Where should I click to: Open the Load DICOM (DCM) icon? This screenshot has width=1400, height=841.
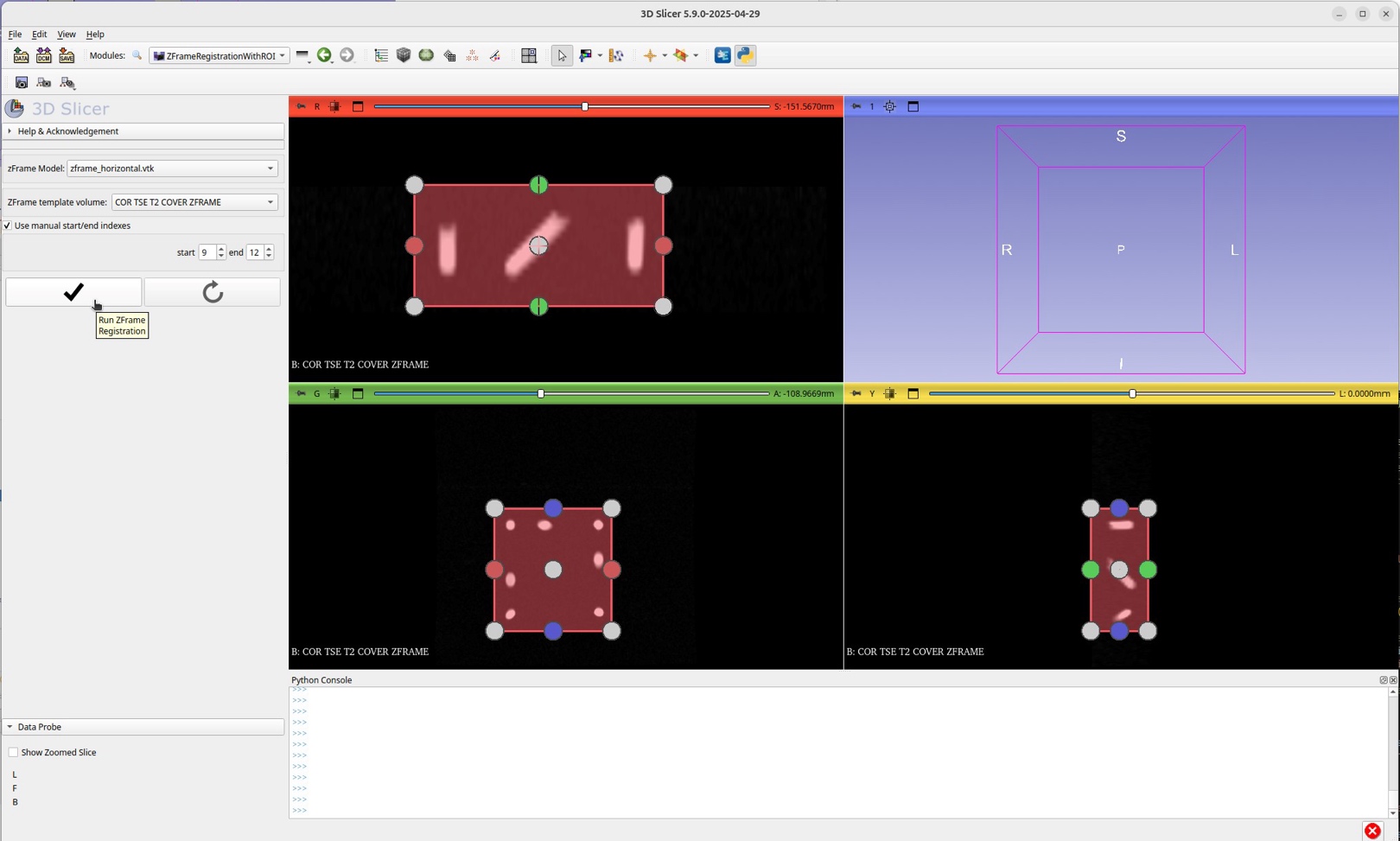43,55
